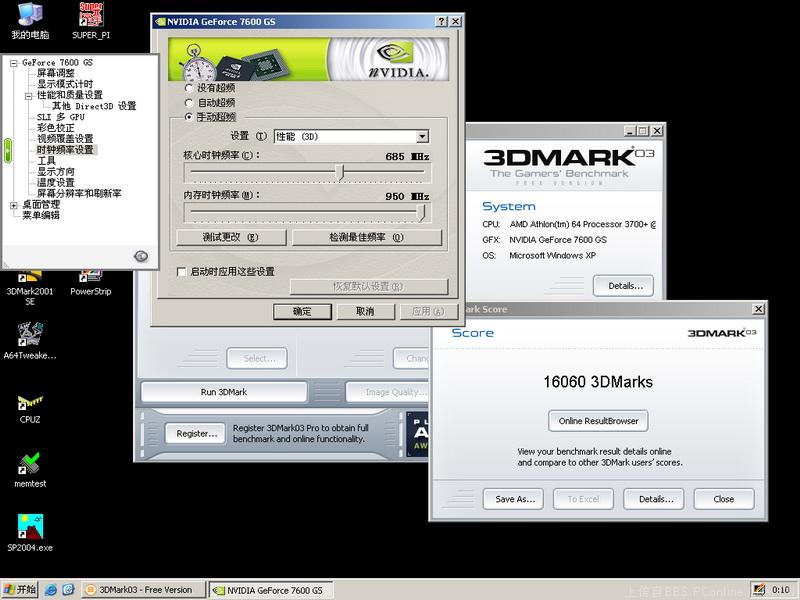Select the 没有超频 radio option
The width and height of the screenshot is (800, 600).
pyautogui.click(x=189, y=88)
